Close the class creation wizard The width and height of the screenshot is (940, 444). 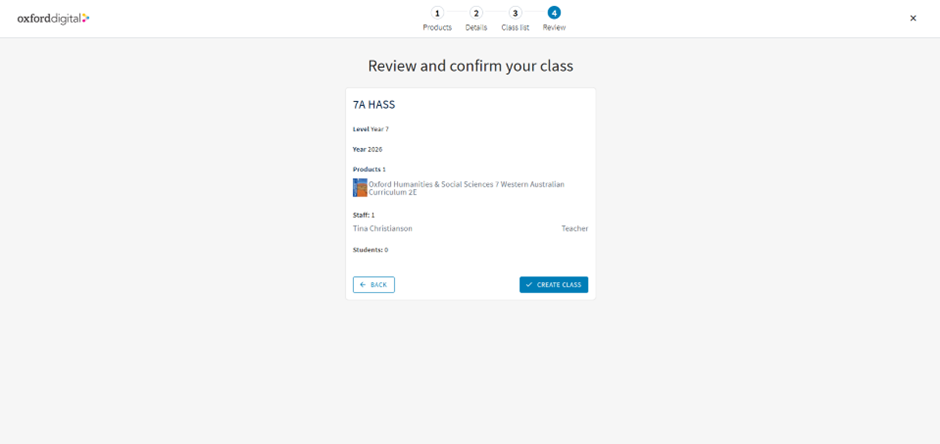[x=913, y=18]
